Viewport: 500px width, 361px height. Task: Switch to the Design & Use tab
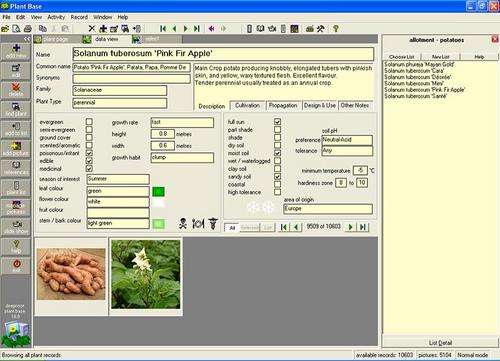pos(320,105)
